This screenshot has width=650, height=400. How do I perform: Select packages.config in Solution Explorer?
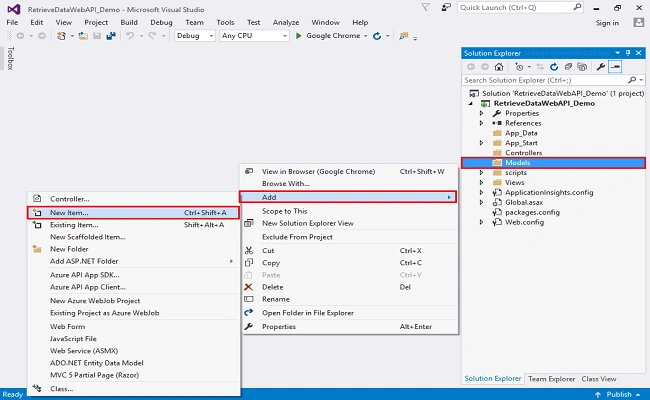(532, 212)
